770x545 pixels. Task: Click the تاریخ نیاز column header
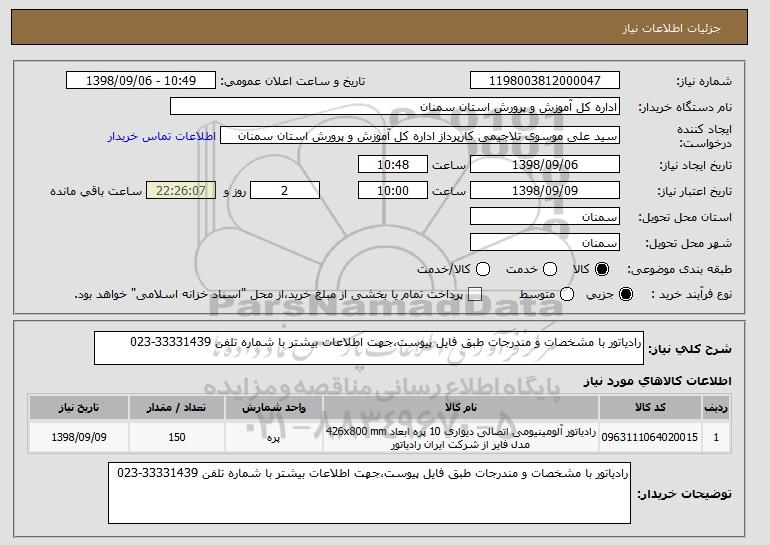click(79, 408)
